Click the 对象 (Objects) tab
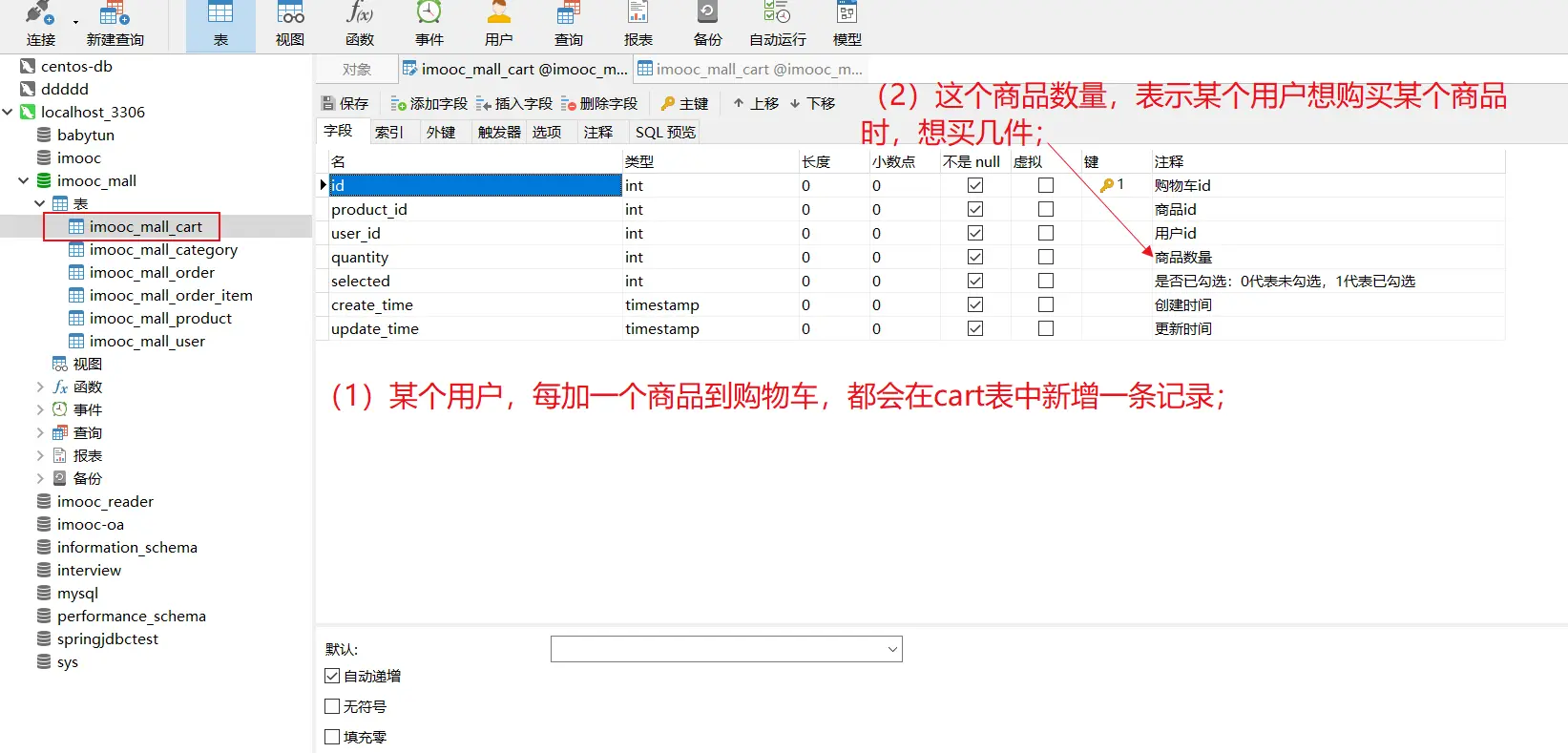The height and width of the screenshot is (753, 1568). pyautogui.click(x=357, y=69)
